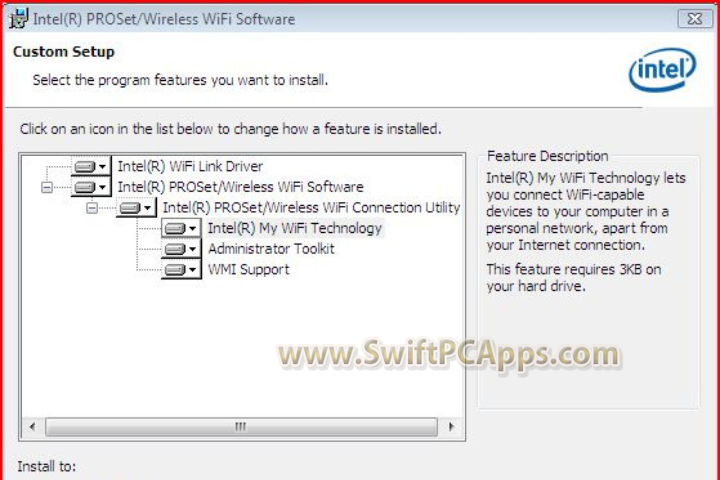The width and height of the screenshot is (720, 480).
Task: Click the 'Custom Setup' heading
Action: 64,52
